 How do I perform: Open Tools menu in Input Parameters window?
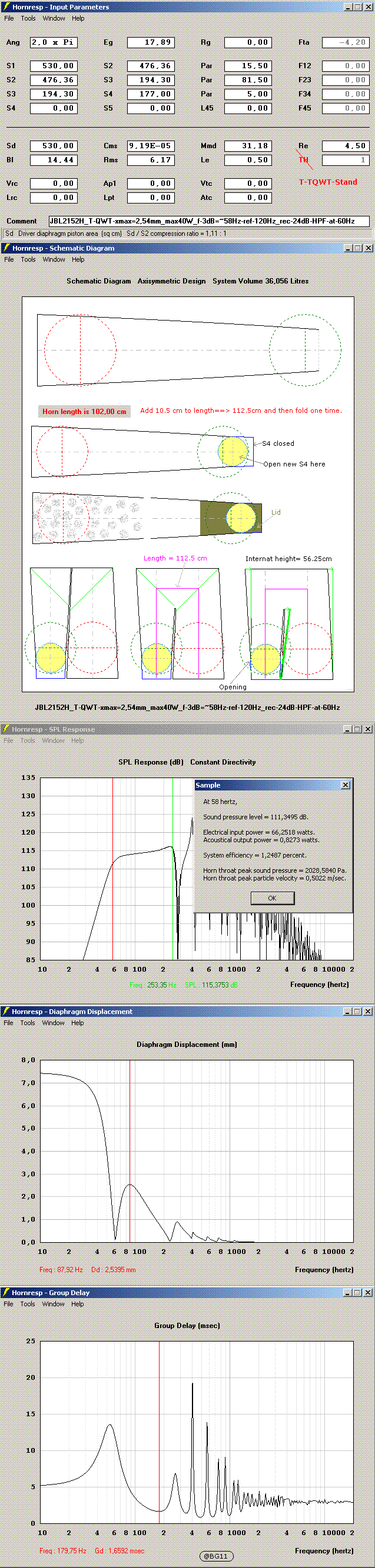coord(28,18)
